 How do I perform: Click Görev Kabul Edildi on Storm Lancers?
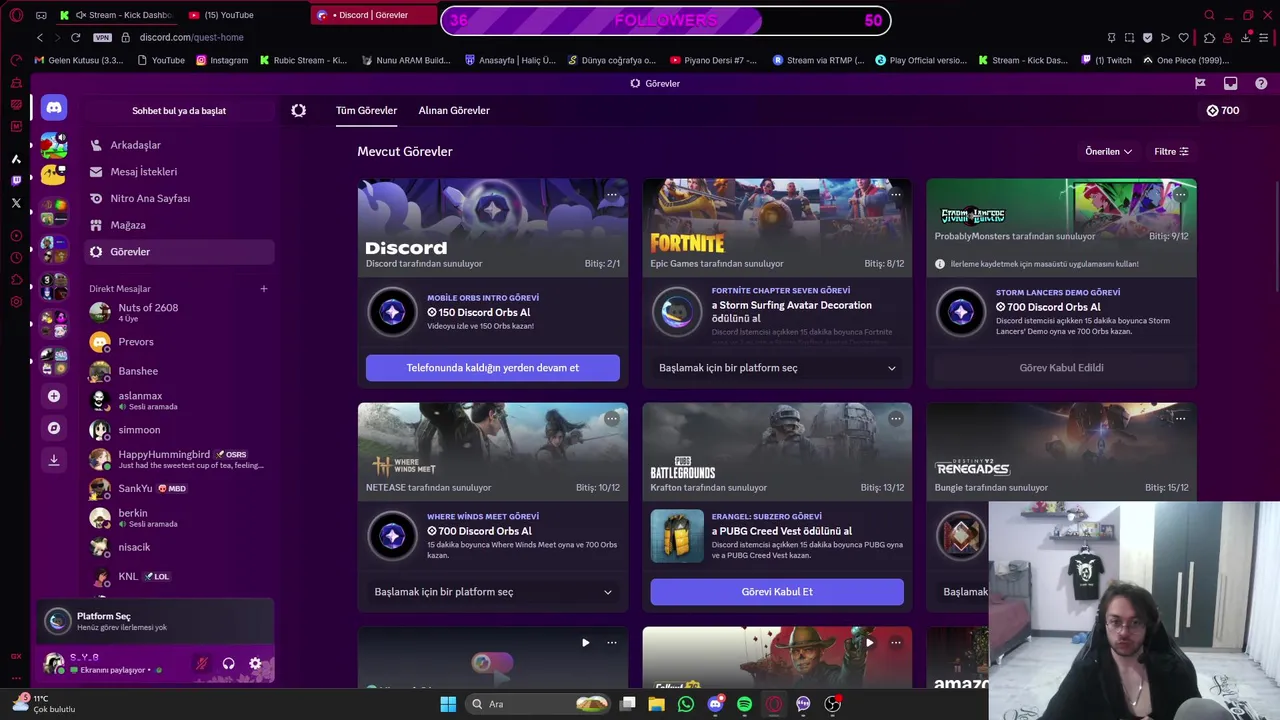(x=1061, y=368)
